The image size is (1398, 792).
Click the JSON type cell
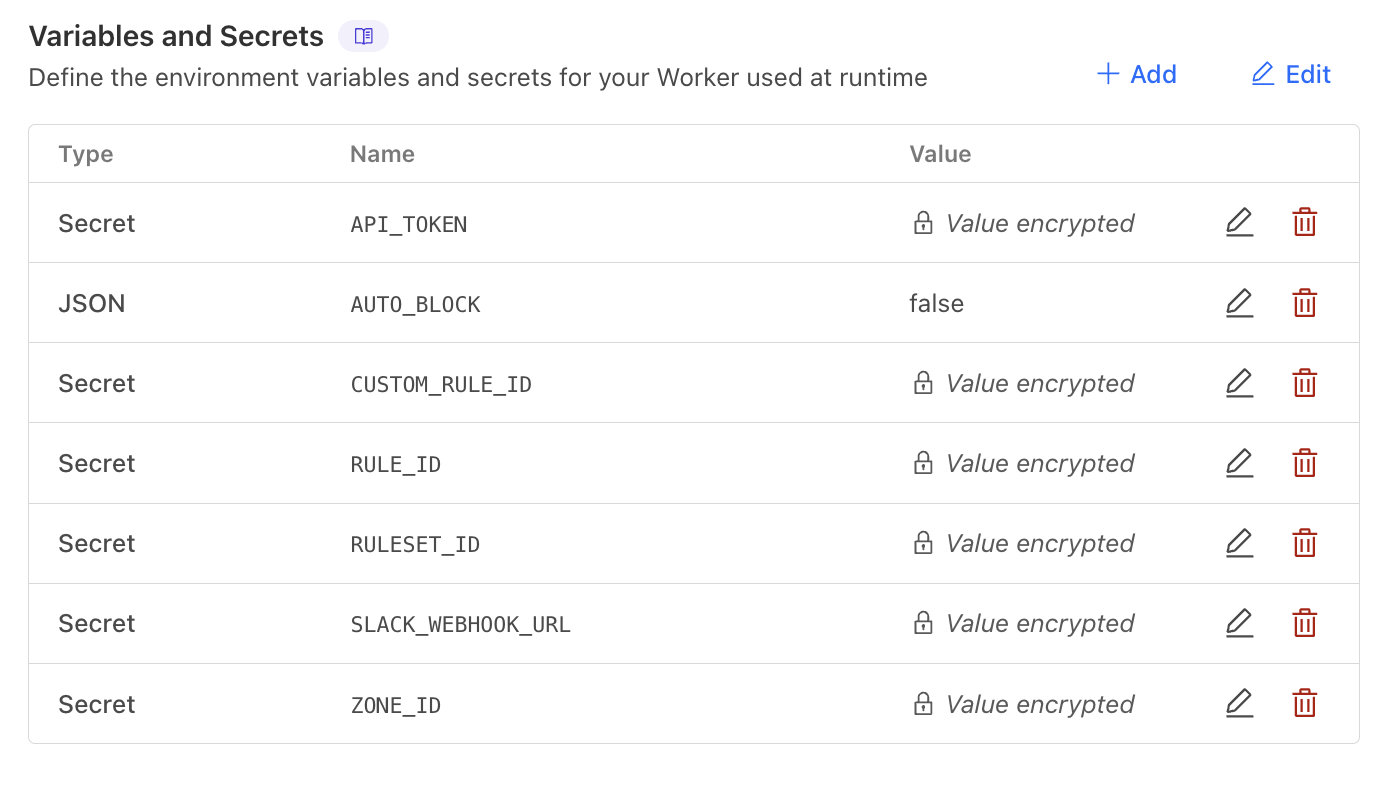(x=92, y=303)
